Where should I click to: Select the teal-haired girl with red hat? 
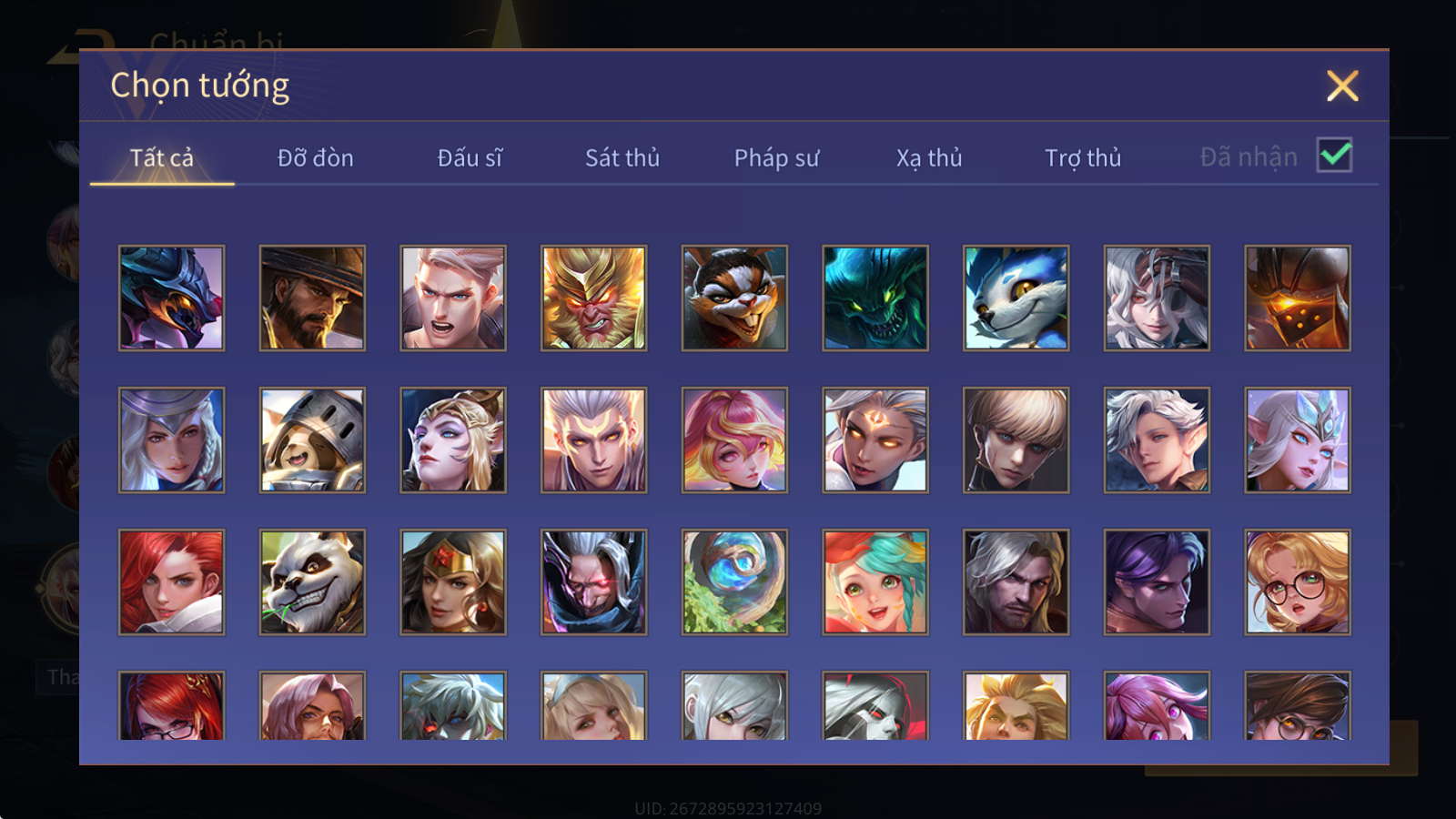[x=875, y=581]
